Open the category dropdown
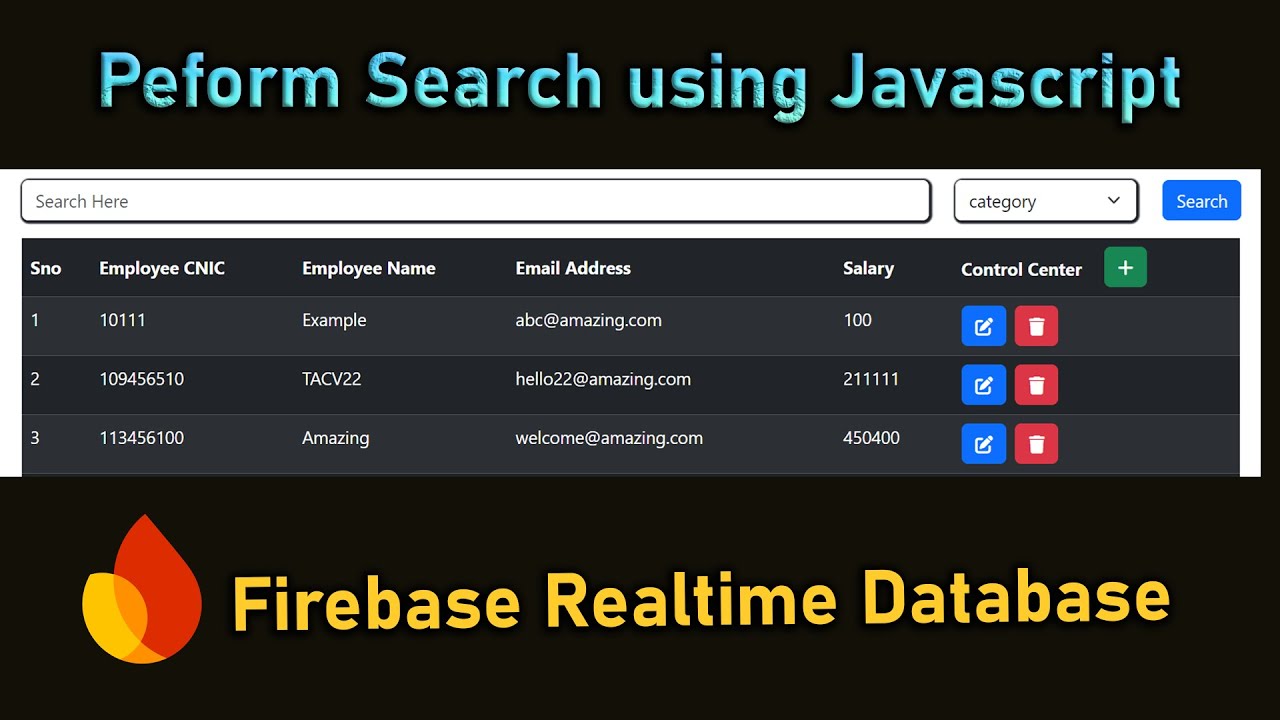The width and height of the screenshot is (1280, 720). 1046,201
